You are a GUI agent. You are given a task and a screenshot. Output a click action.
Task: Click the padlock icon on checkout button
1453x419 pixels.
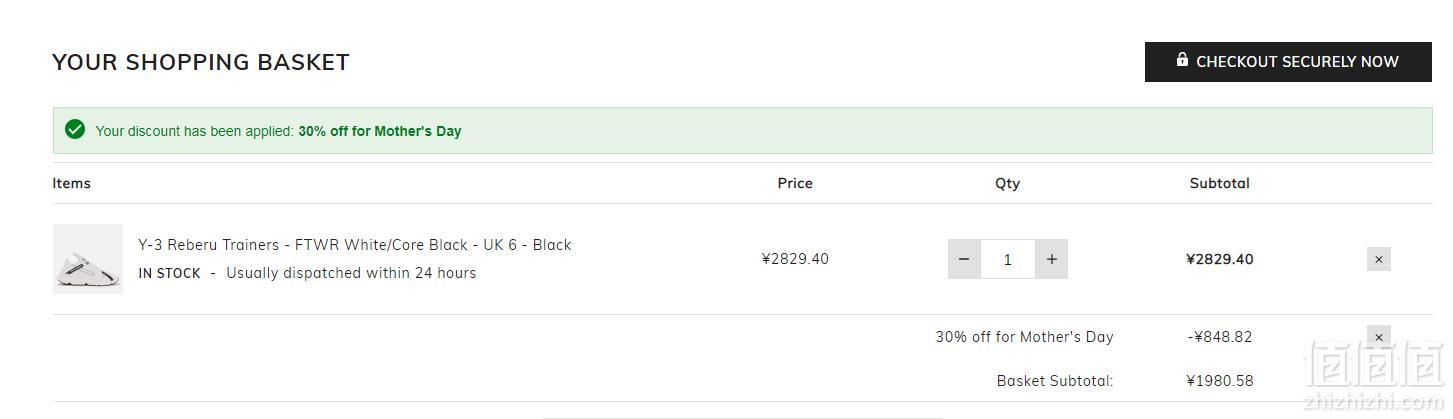click(1182, 60)
